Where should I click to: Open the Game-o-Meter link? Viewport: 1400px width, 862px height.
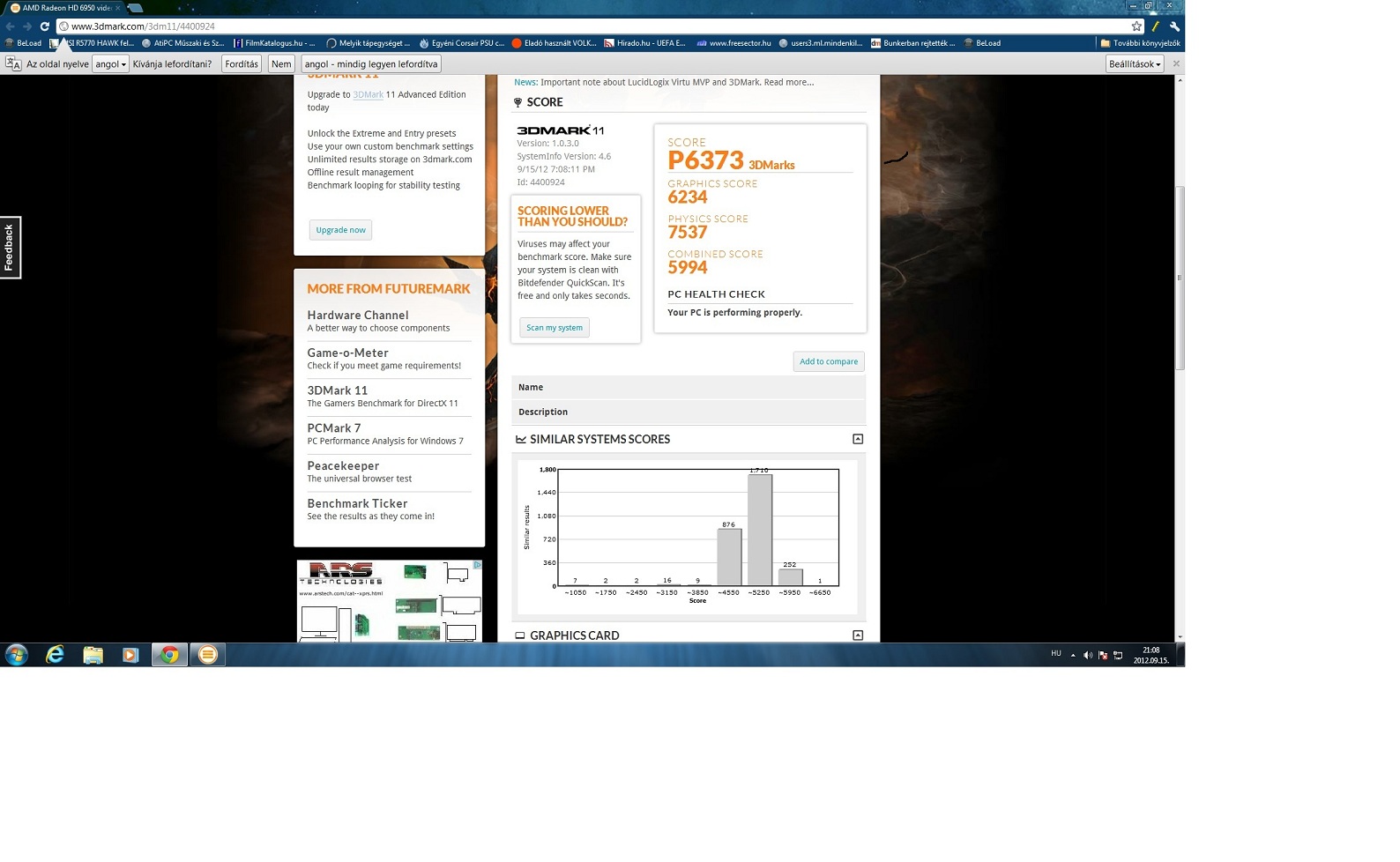coord(347,353)
